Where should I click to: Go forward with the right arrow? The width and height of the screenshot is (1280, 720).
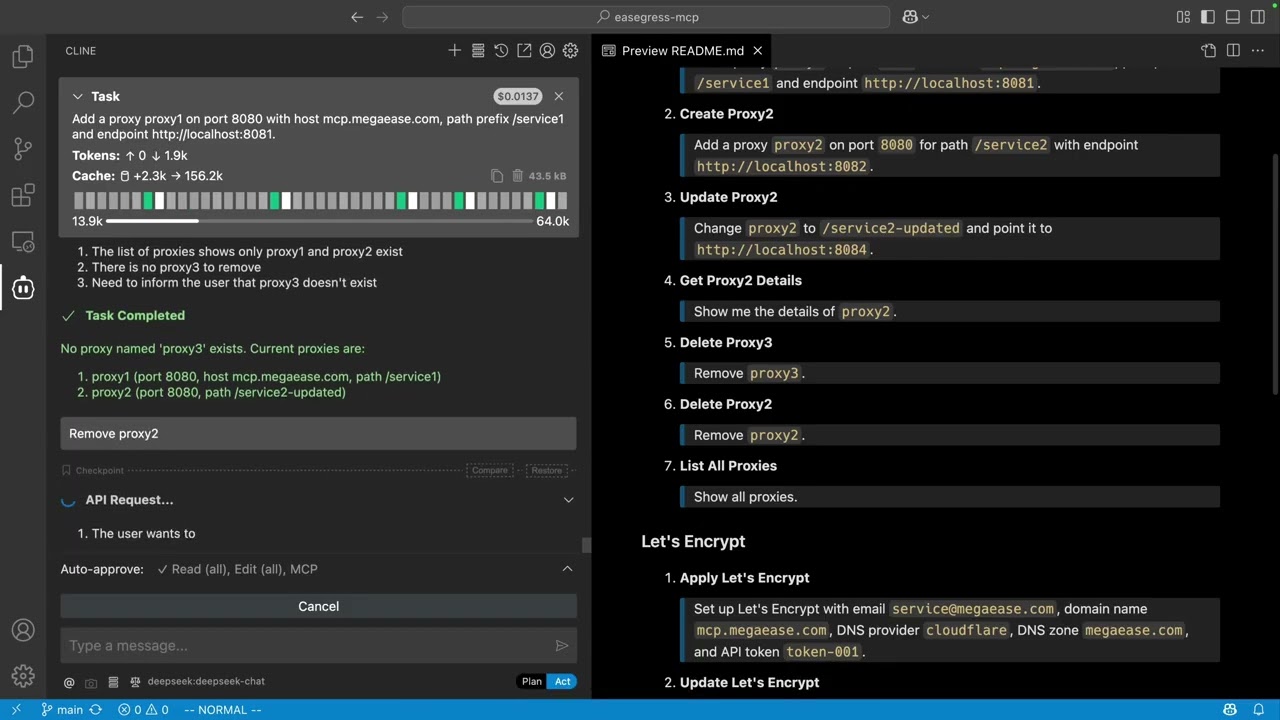pos(382,17)
